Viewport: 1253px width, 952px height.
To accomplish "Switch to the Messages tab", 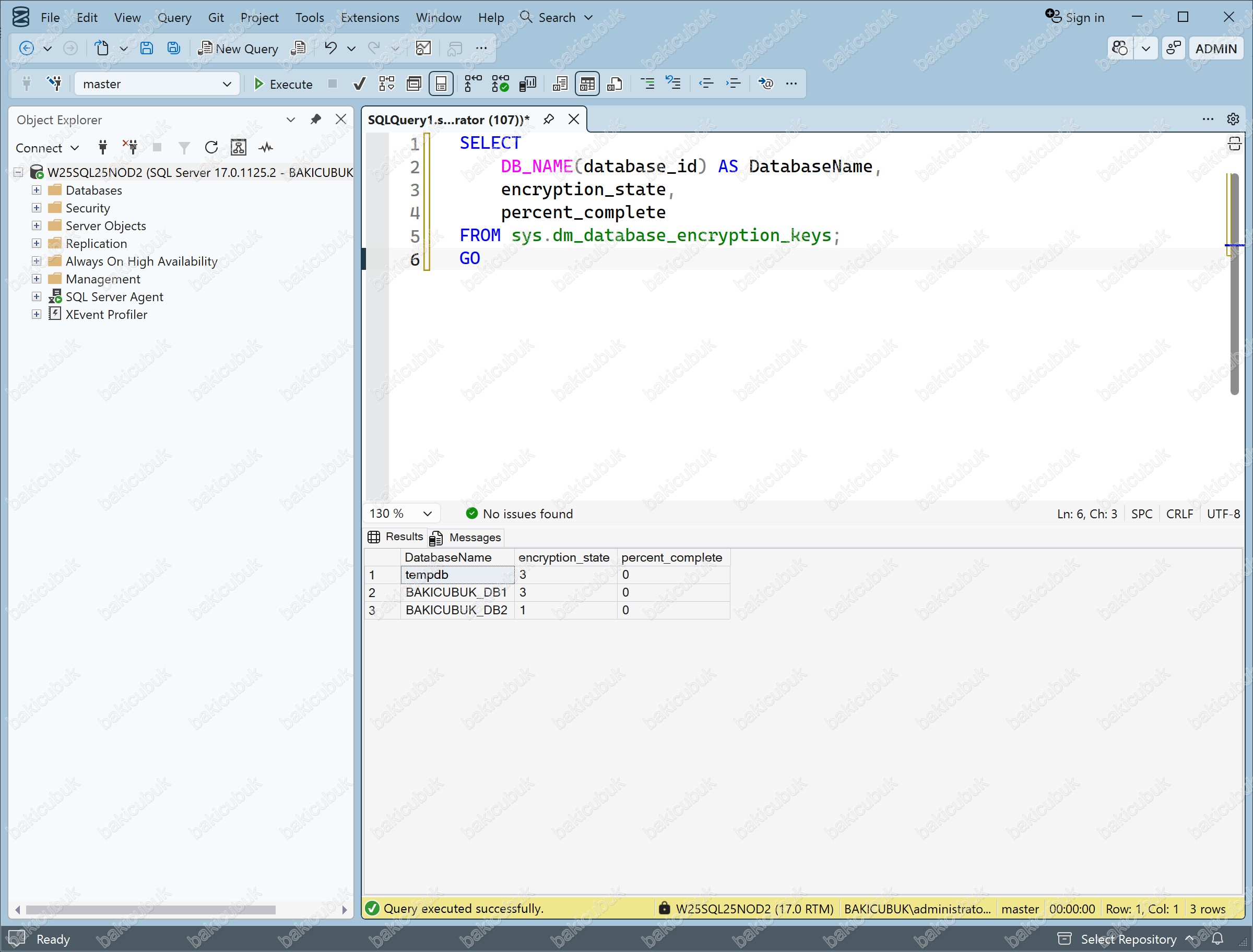I will (466, 537).
